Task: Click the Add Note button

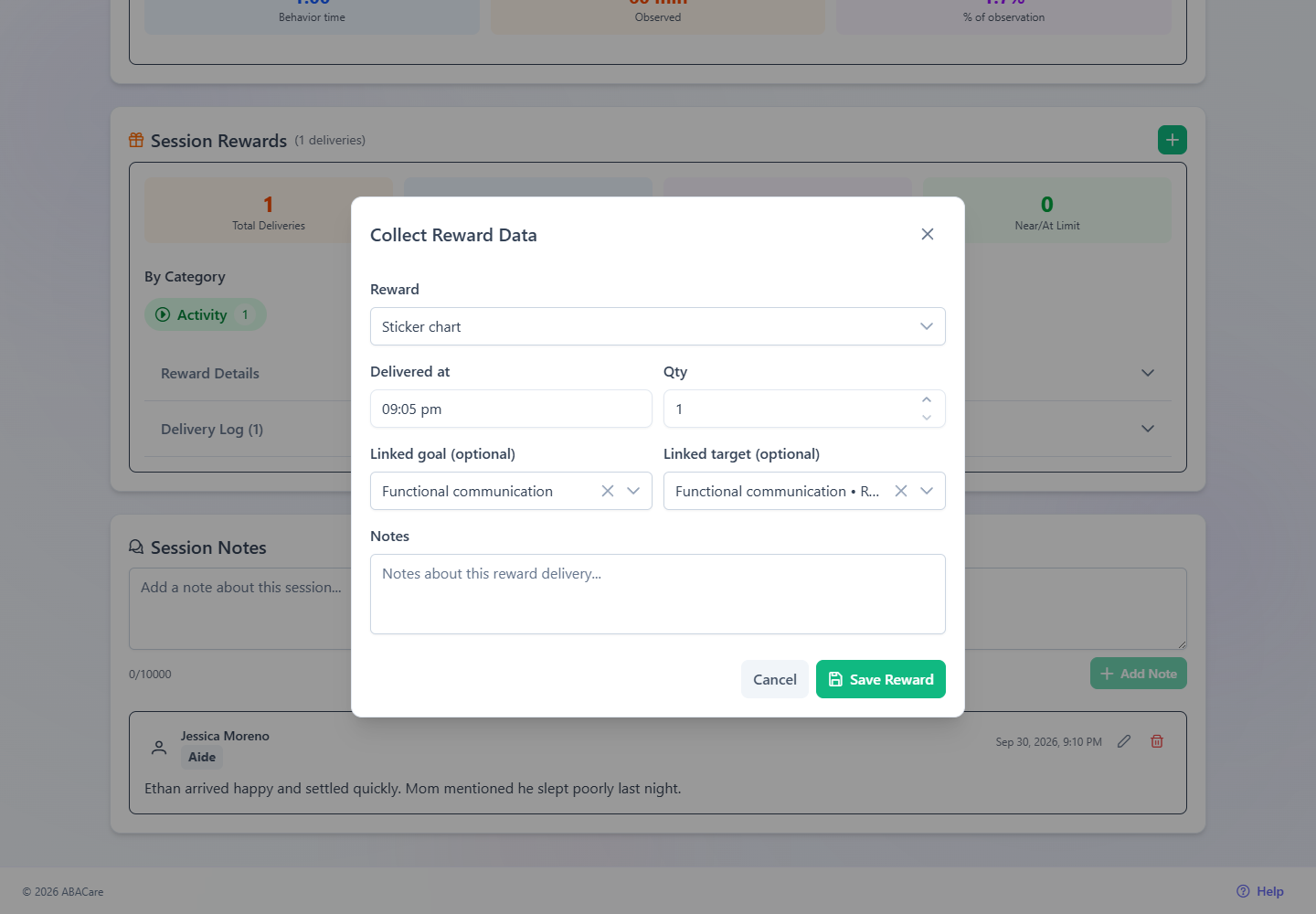Action: coord(1139,674)
